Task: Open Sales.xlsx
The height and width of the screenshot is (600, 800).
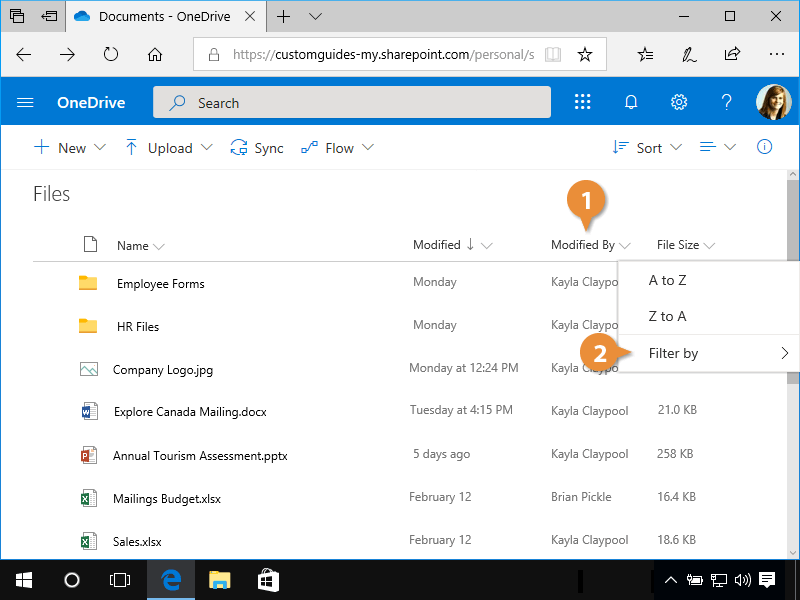Action: [x=137, y=541]
